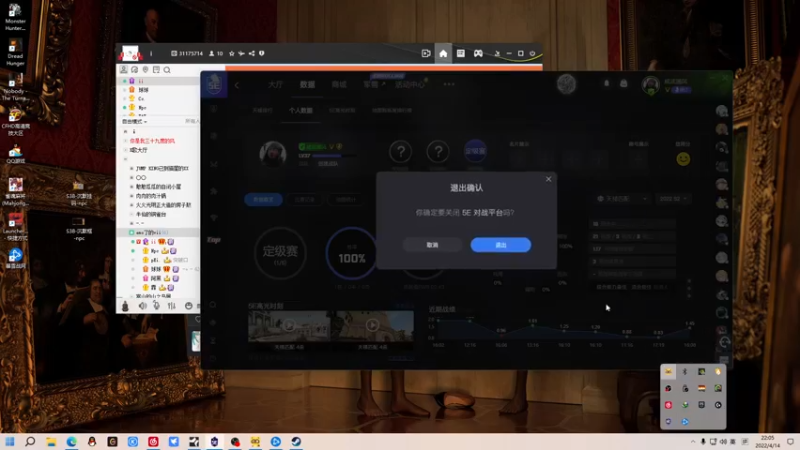Open Steam from the taskbar
Image resolution: width=800 pixels, height=450 pixels.
click(296, 441)
